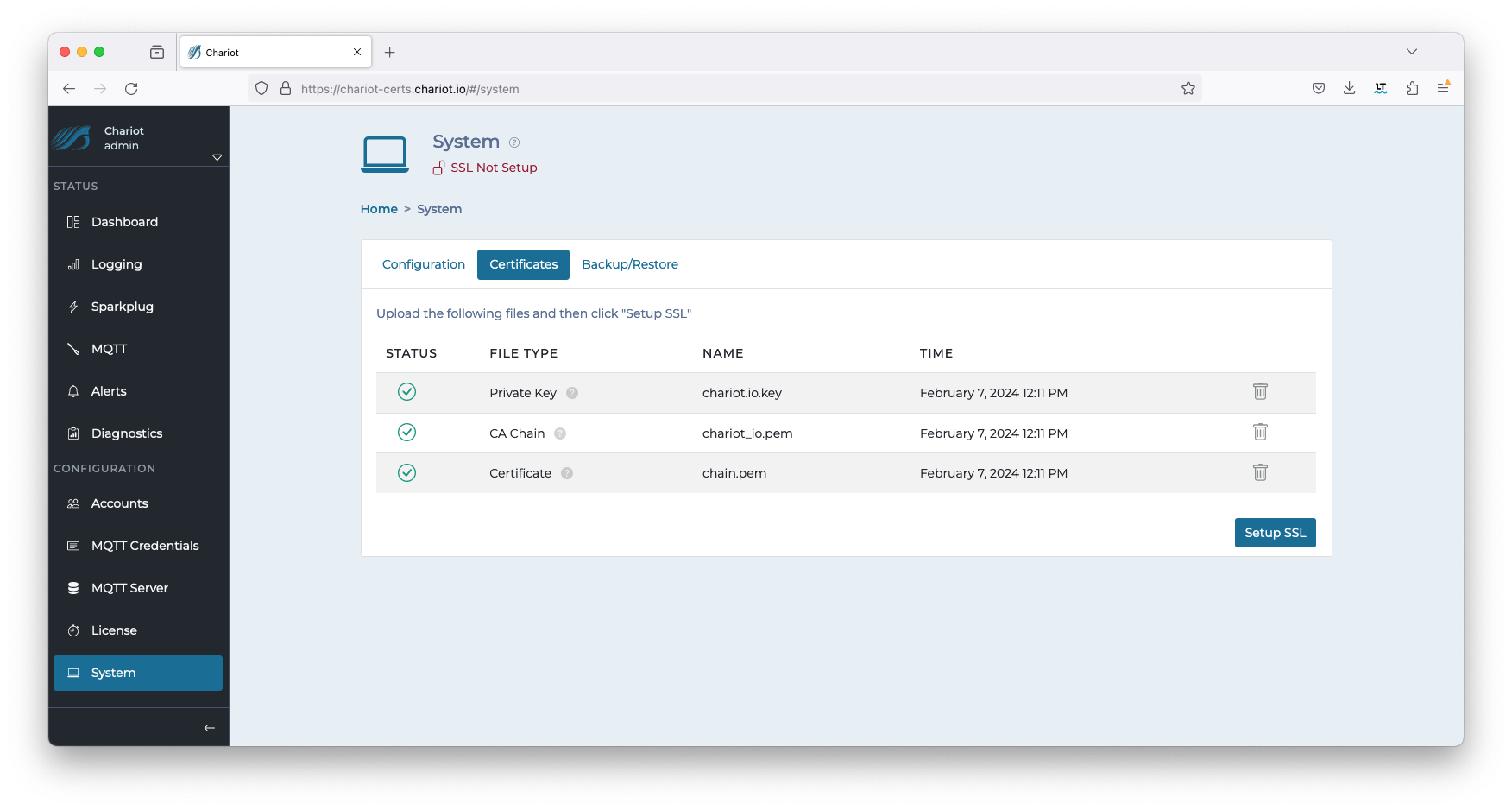Click the Certificate status checkmark
The width and height of the screenshot is (1512, 810).
pos(406,473)
